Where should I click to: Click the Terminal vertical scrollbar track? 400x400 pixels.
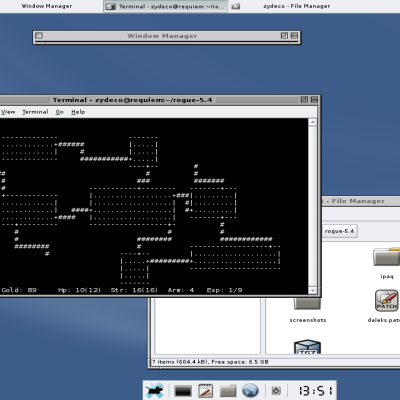point(313,206)
